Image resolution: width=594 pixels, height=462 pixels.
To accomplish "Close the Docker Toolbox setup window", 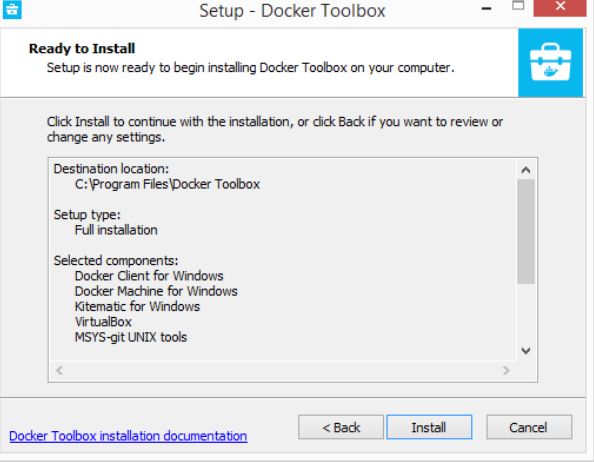I will click(560, 7).
